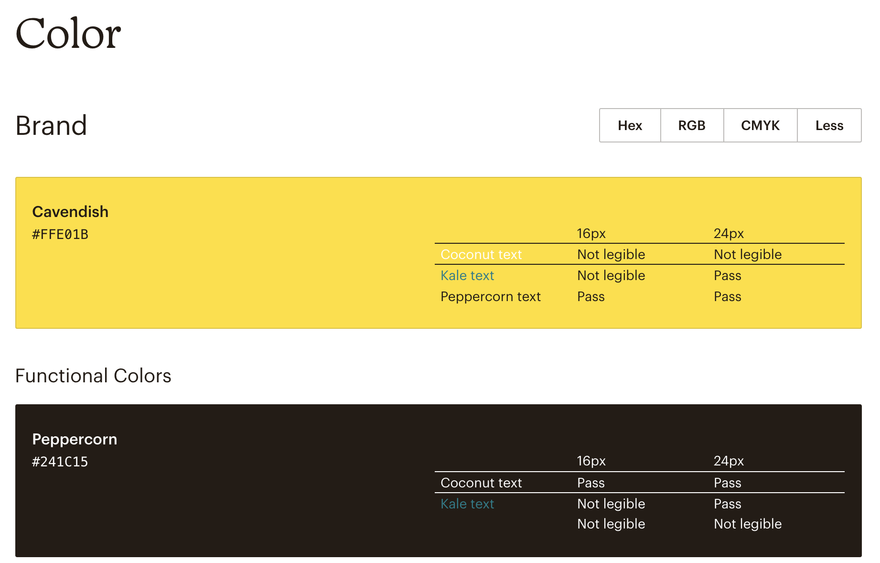Click Coconut text row on Cavendish swatch
Image resolution: width=880 pixels, height=563 pixels.
[481, 255]
